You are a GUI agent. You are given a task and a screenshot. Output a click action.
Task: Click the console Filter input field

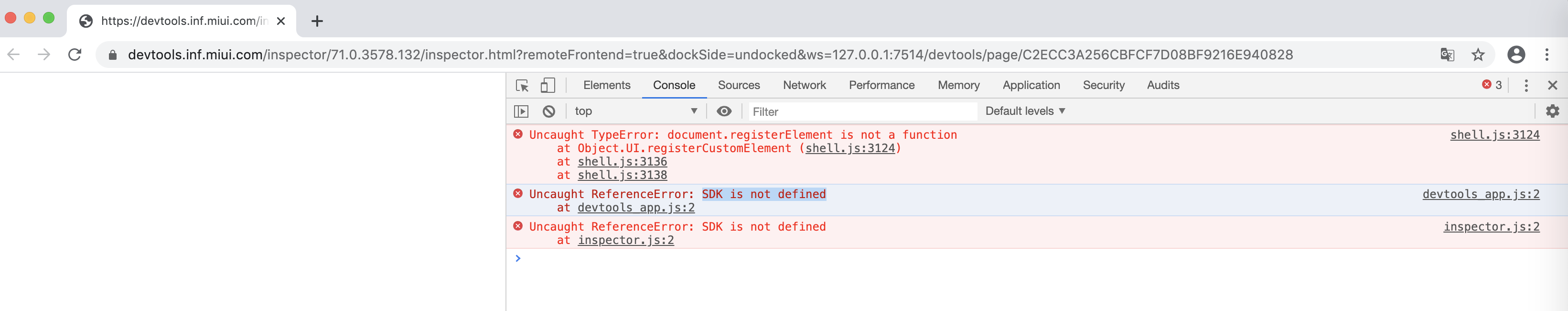coord(861,111)
